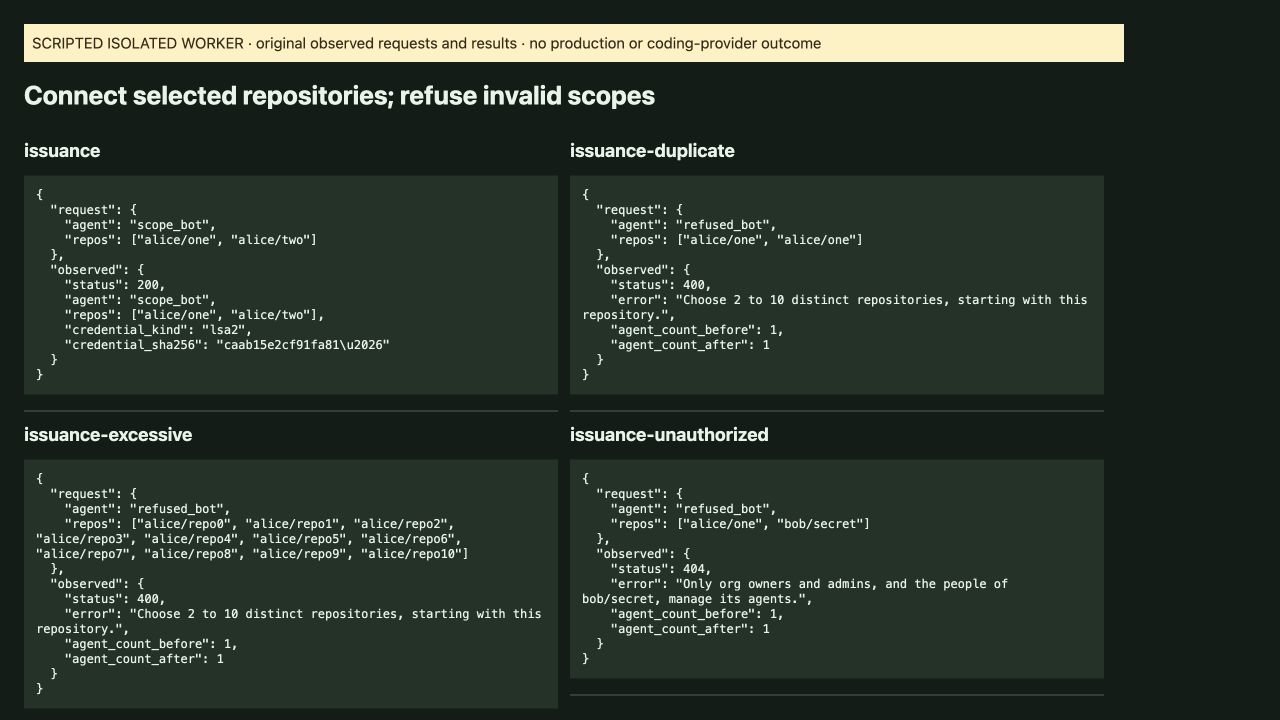
Task: Click '"agent_count_after": 1' in issuance-excessive
Action: click(x=144, y=659)
